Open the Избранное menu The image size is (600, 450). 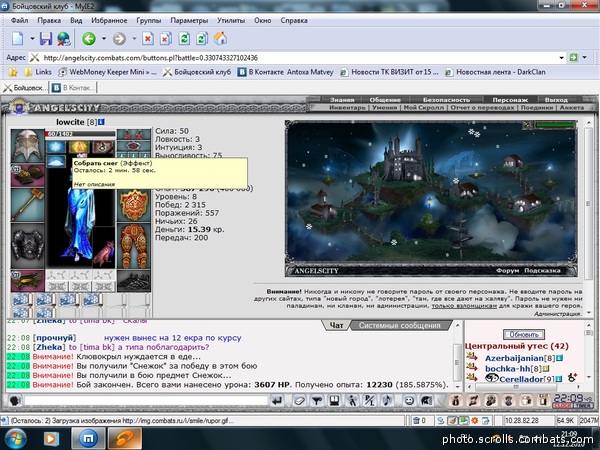pos(109,21)
